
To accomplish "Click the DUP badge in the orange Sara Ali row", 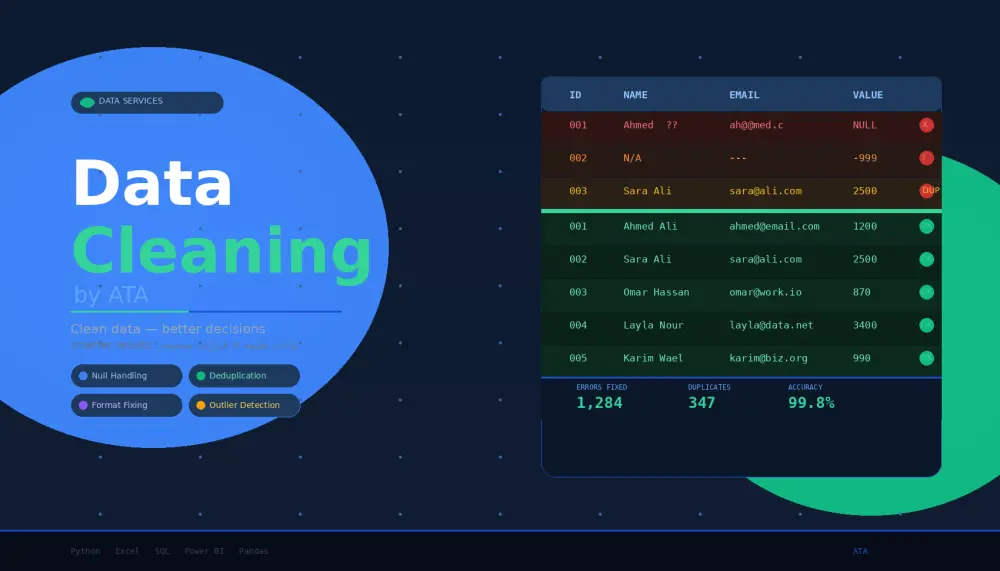I will tap(929, 191).
